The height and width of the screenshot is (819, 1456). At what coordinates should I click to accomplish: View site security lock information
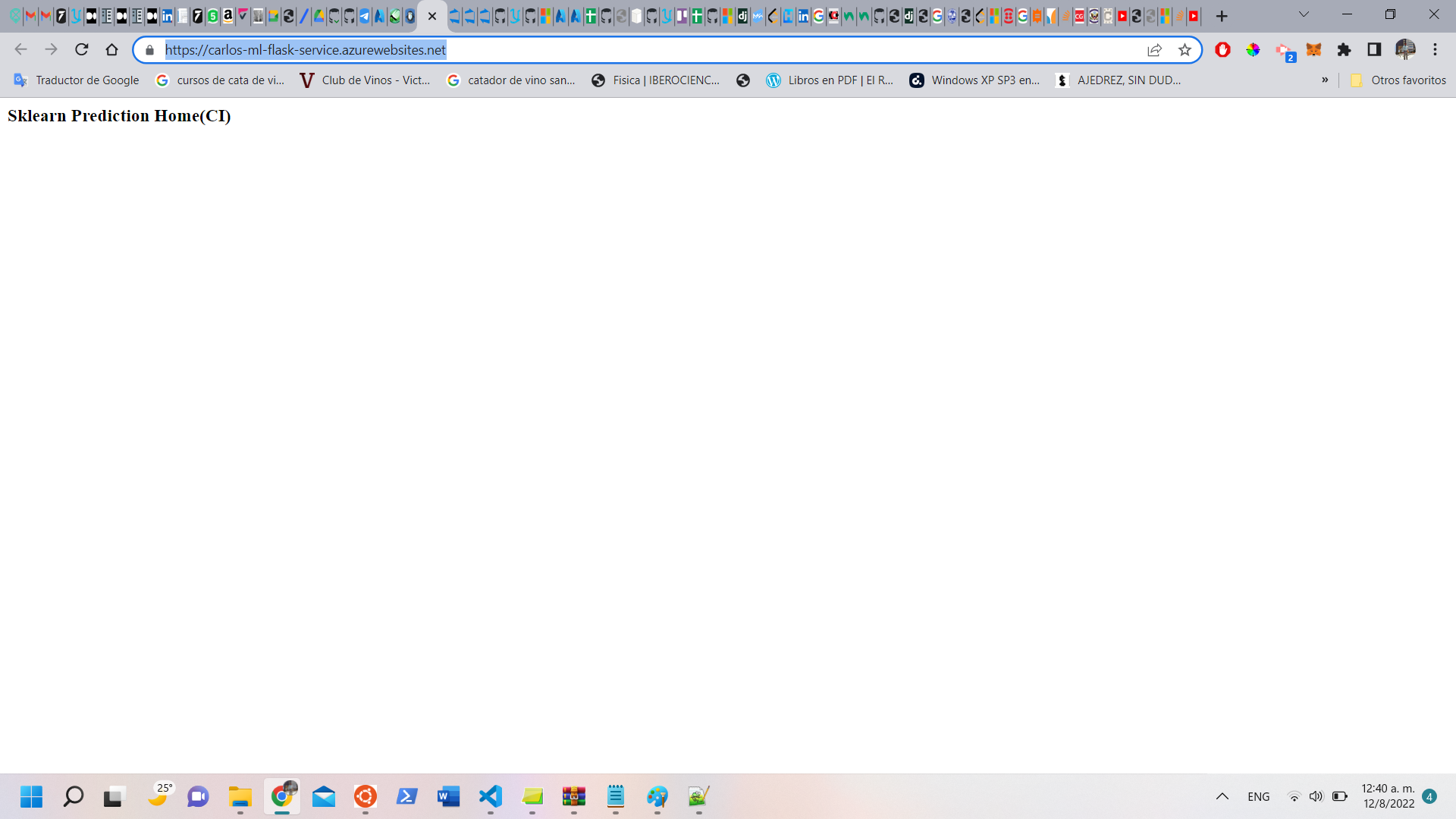pyautogui.click(x=149, y=50)
